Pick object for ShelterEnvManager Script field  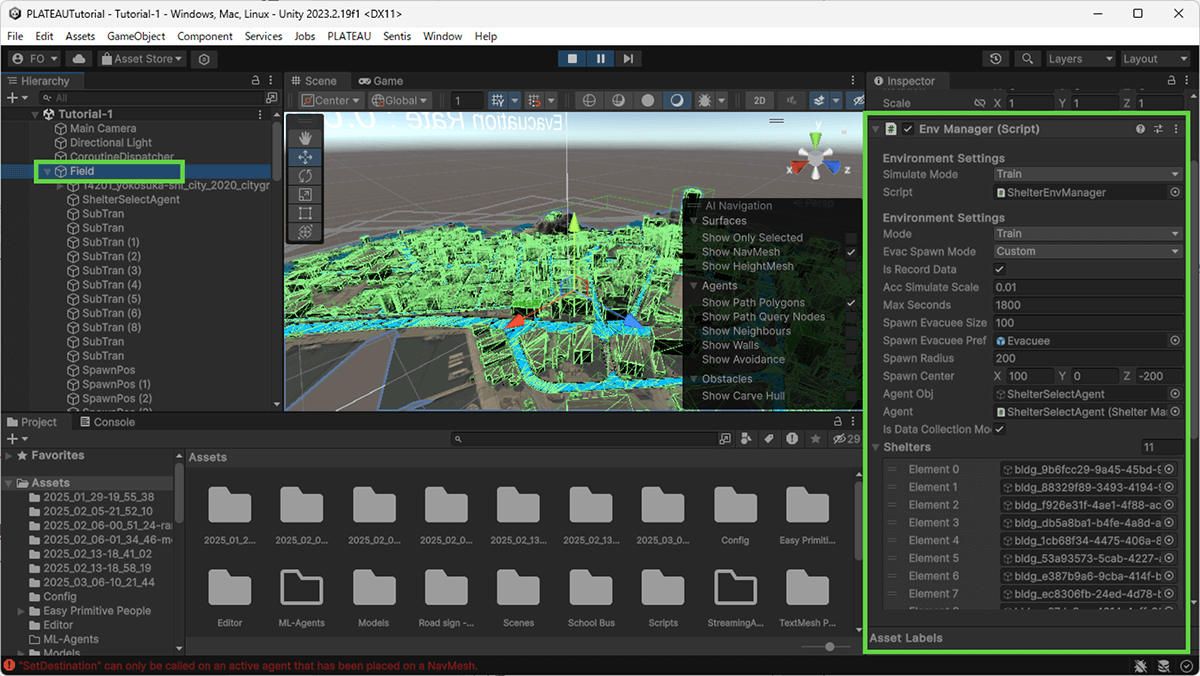[x=1175, y=192]
